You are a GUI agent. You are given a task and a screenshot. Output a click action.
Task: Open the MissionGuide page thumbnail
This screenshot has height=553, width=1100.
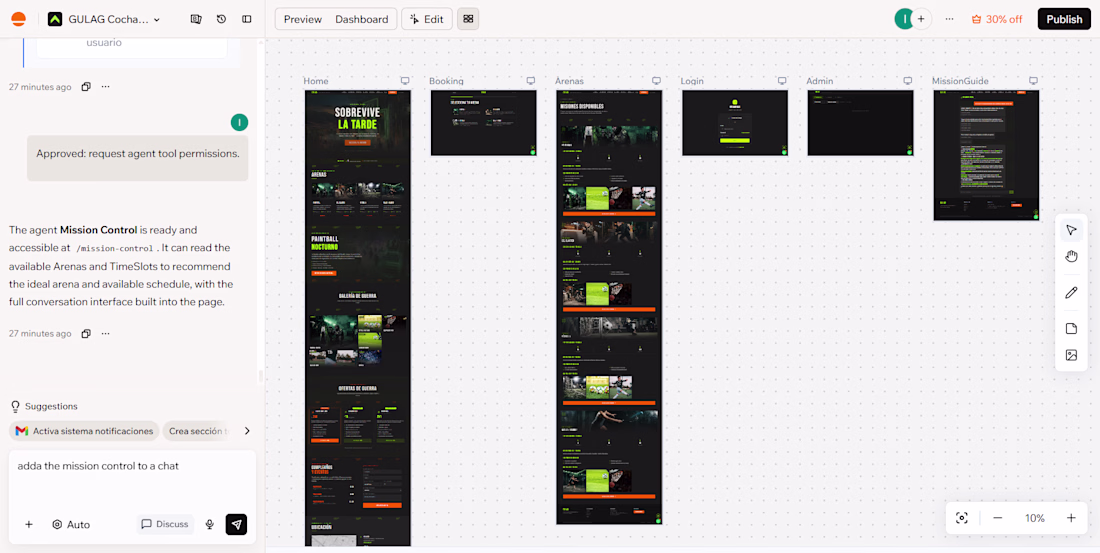point(986,155)
